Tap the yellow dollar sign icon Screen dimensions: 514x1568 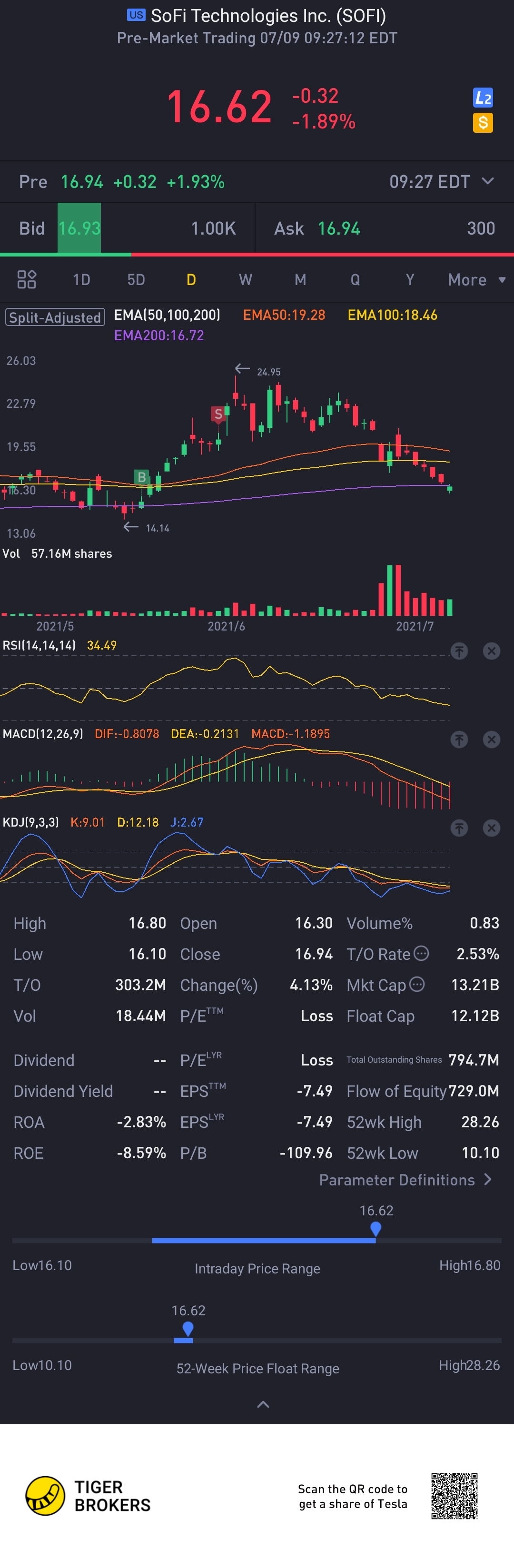[x=483, y=123]
